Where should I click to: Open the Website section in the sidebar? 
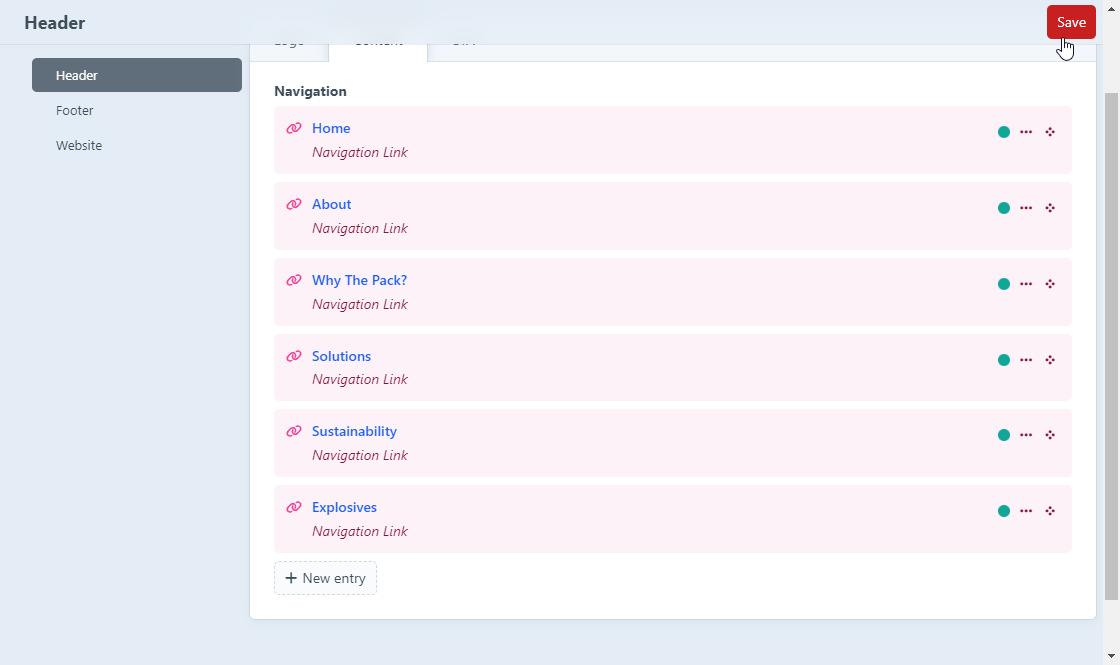coord(79,146)
